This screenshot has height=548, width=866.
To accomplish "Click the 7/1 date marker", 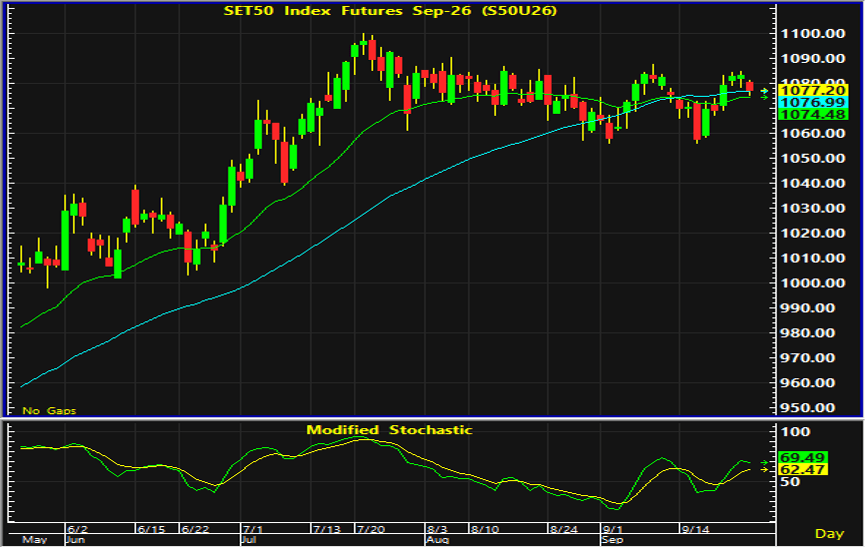I will [x=253, y=529].
